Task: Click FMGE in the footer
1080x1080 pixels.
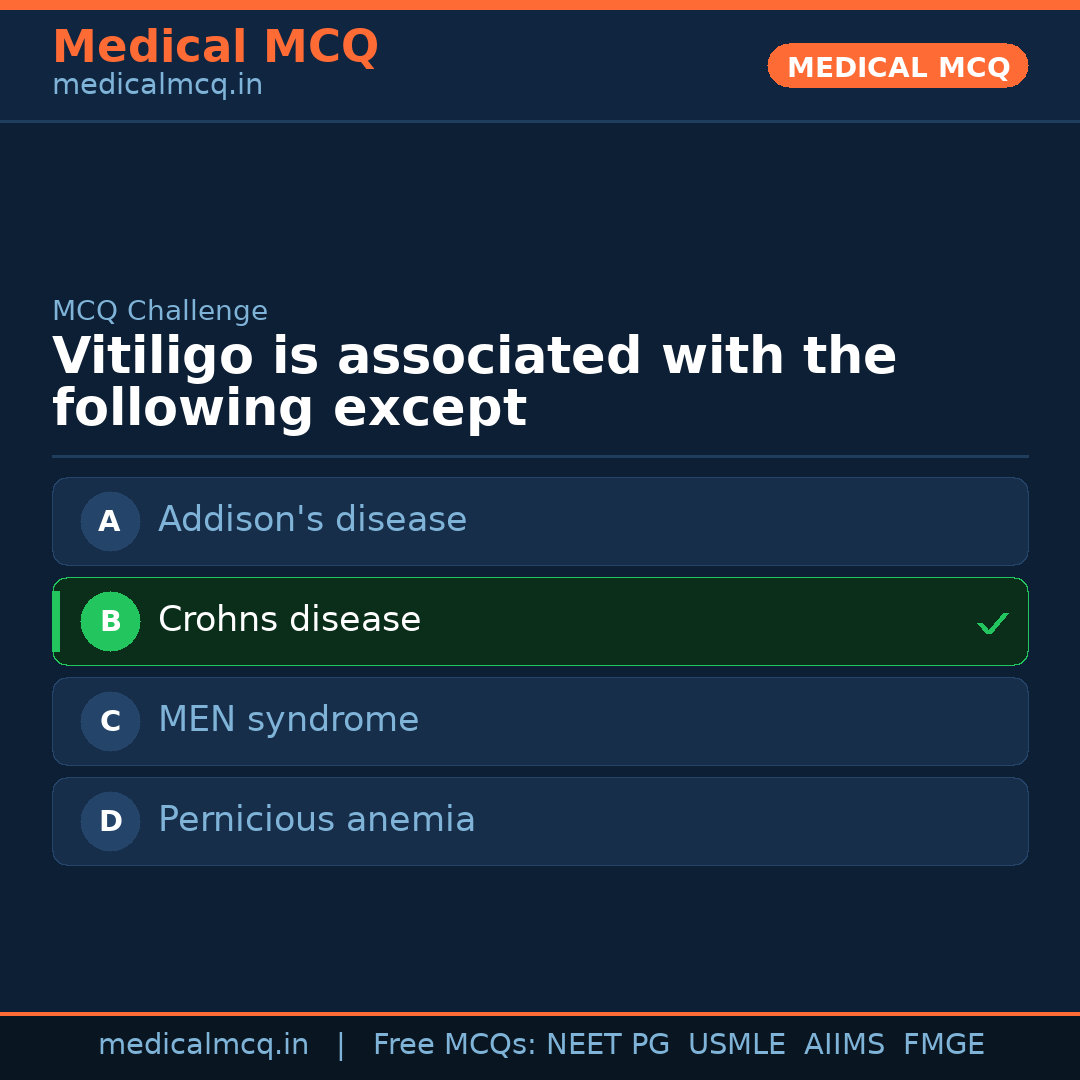Action: 943,1045
